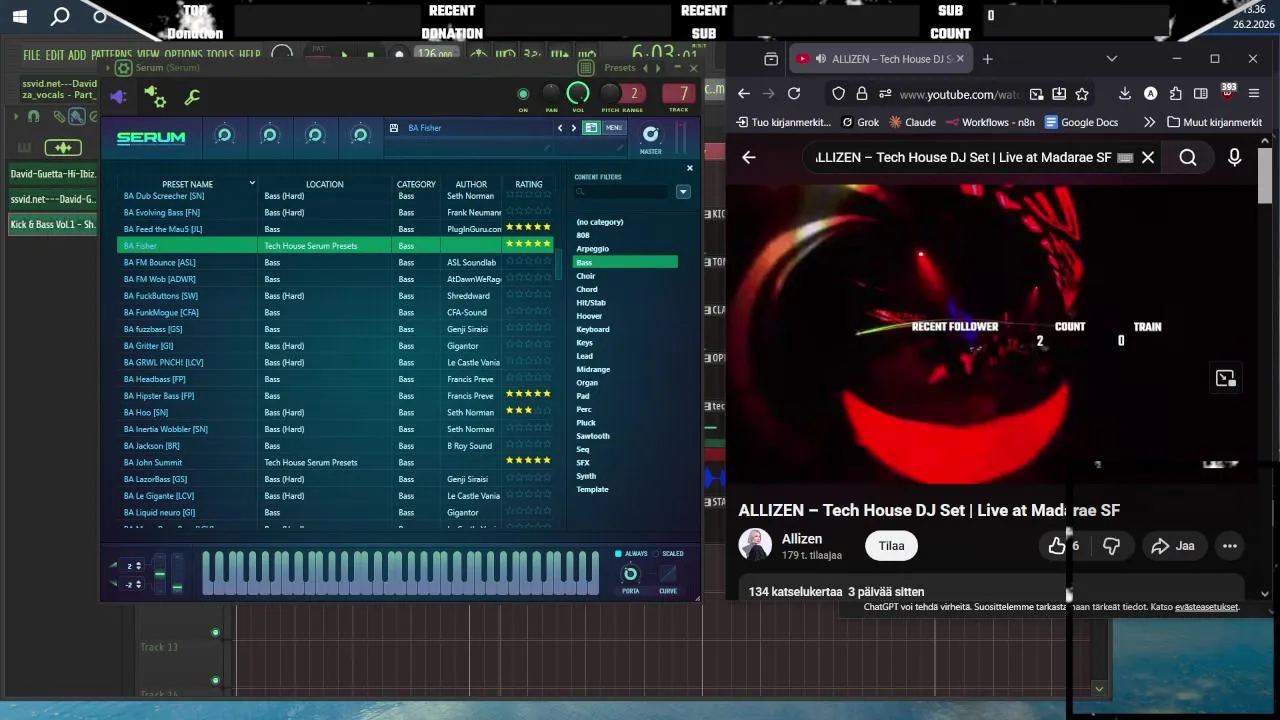The height and width of the screenshot is (720, 1280).
Task: Toggle the FL Studio magnet snap icon
Action: tap(33, 117)
